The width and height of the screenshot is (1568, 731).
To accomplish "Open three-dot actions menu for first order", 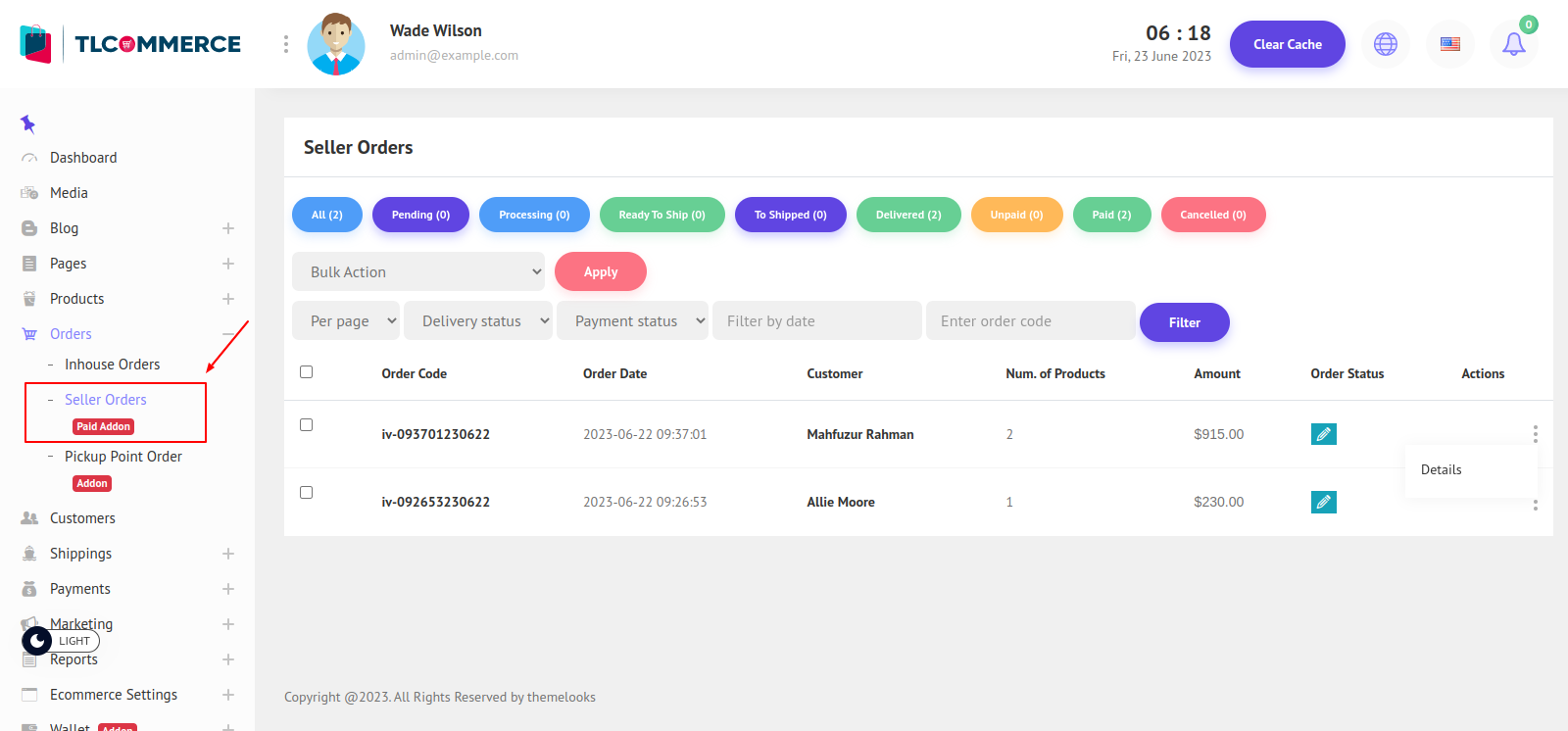I will (1535, 433).
